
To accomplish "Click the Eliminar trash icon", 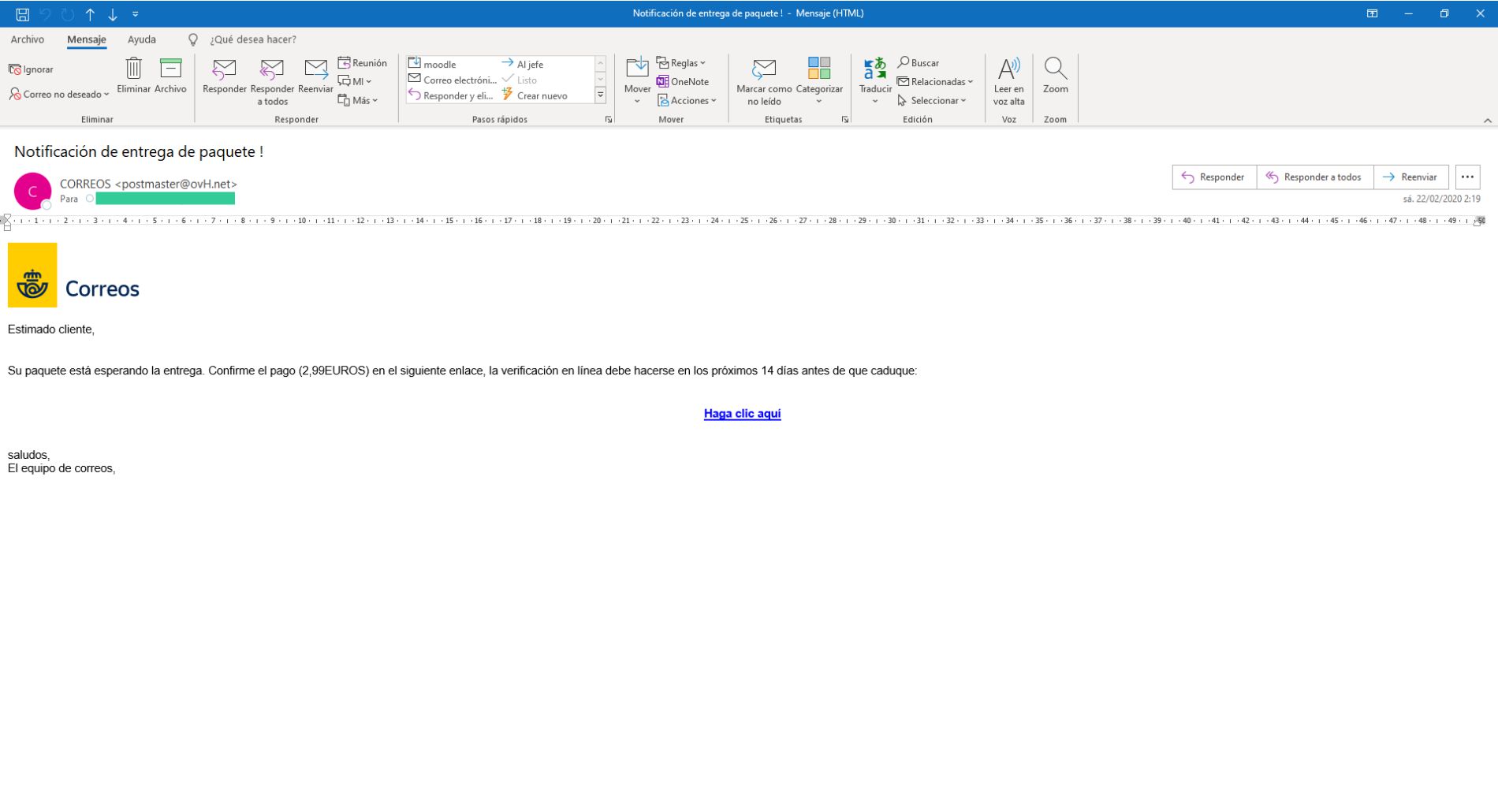I will (133, 70).
